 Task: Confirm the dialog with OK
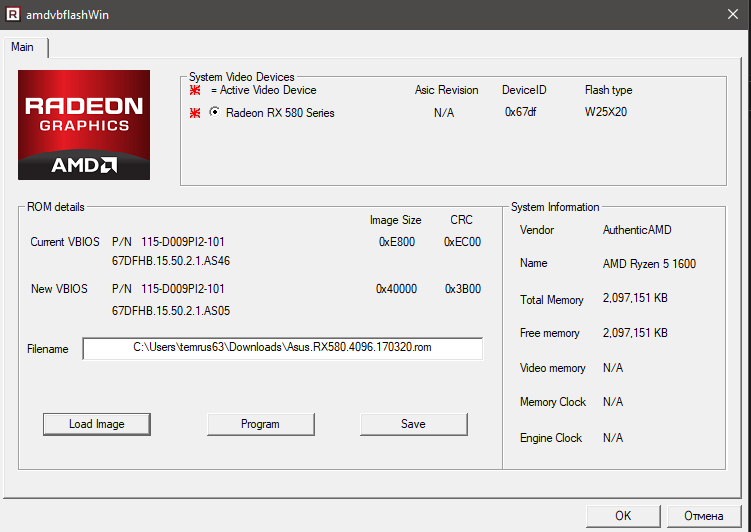(623, 516)
